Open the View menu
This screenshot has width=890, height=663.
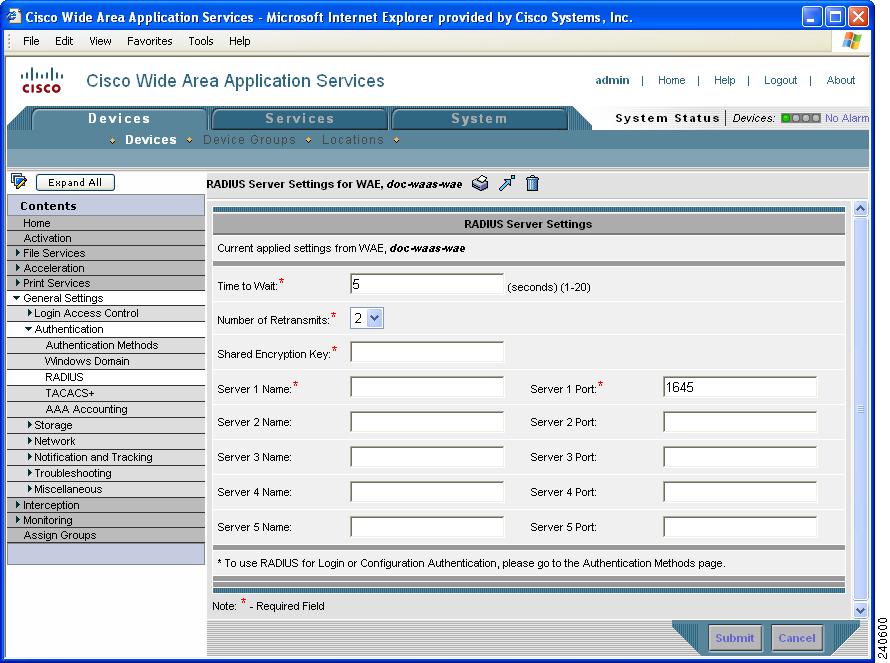pos(100,41)
